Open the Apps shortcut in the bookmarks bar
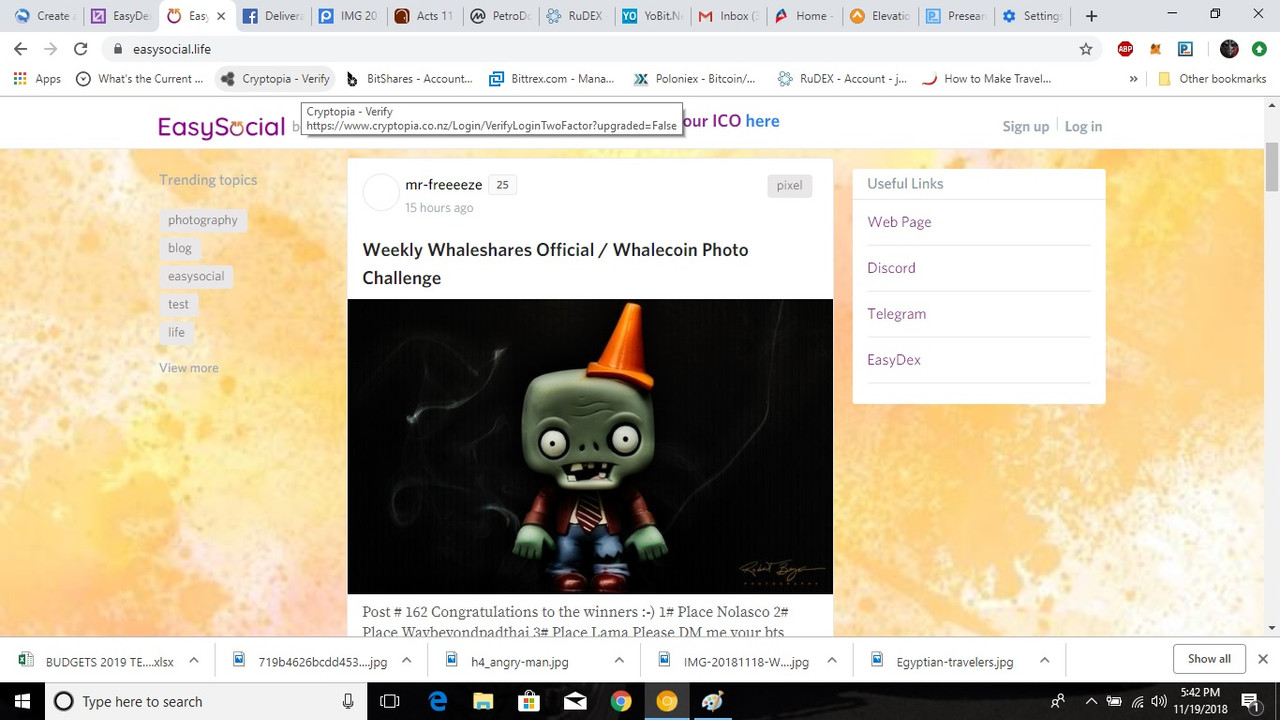Image resolution: width=1280 pixels, height=720 pixels. tap(39, 79)
